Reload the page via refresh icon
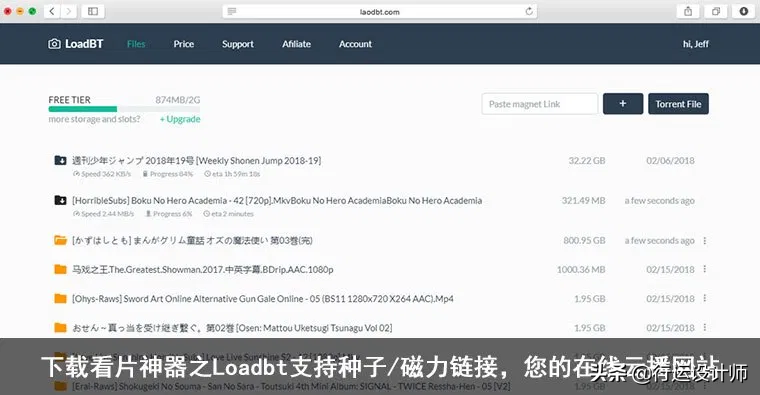The height and width of the screenshot is (395, 760). tap(529, 11)
